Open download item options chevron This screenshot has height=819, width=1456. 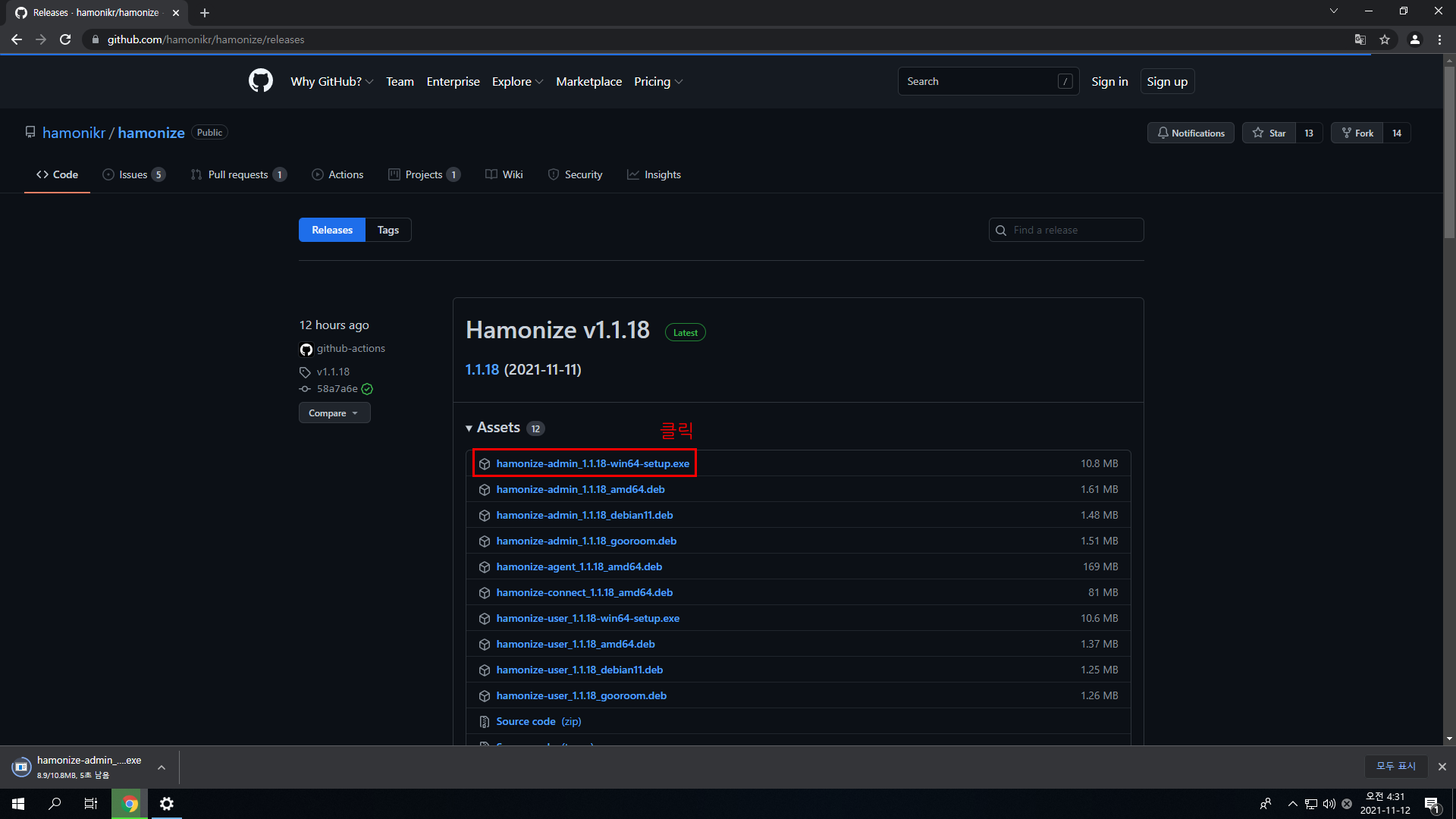162,767
